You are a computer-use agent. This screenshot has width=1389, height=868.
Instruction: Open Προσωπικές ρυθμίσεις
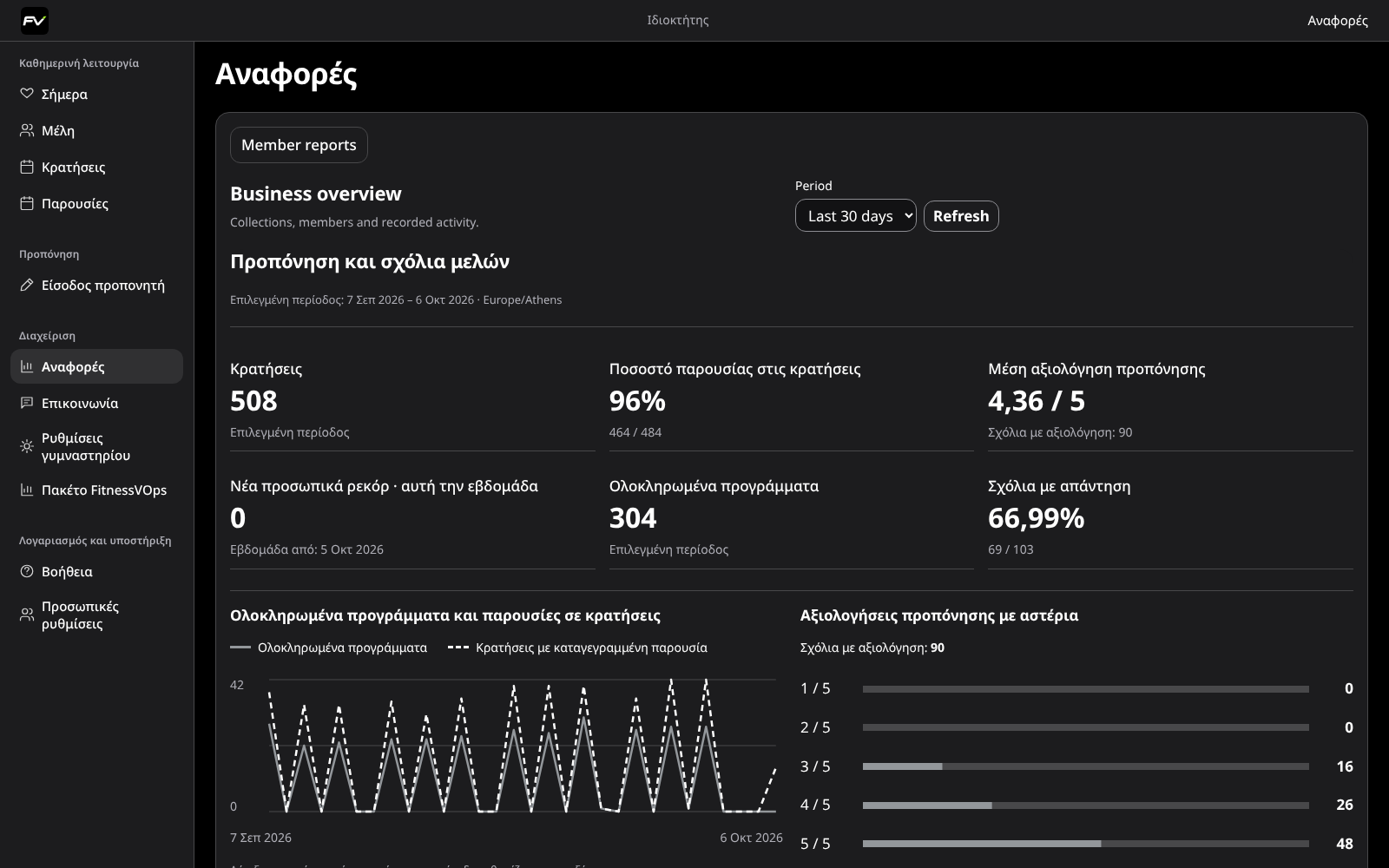point(96,615)
